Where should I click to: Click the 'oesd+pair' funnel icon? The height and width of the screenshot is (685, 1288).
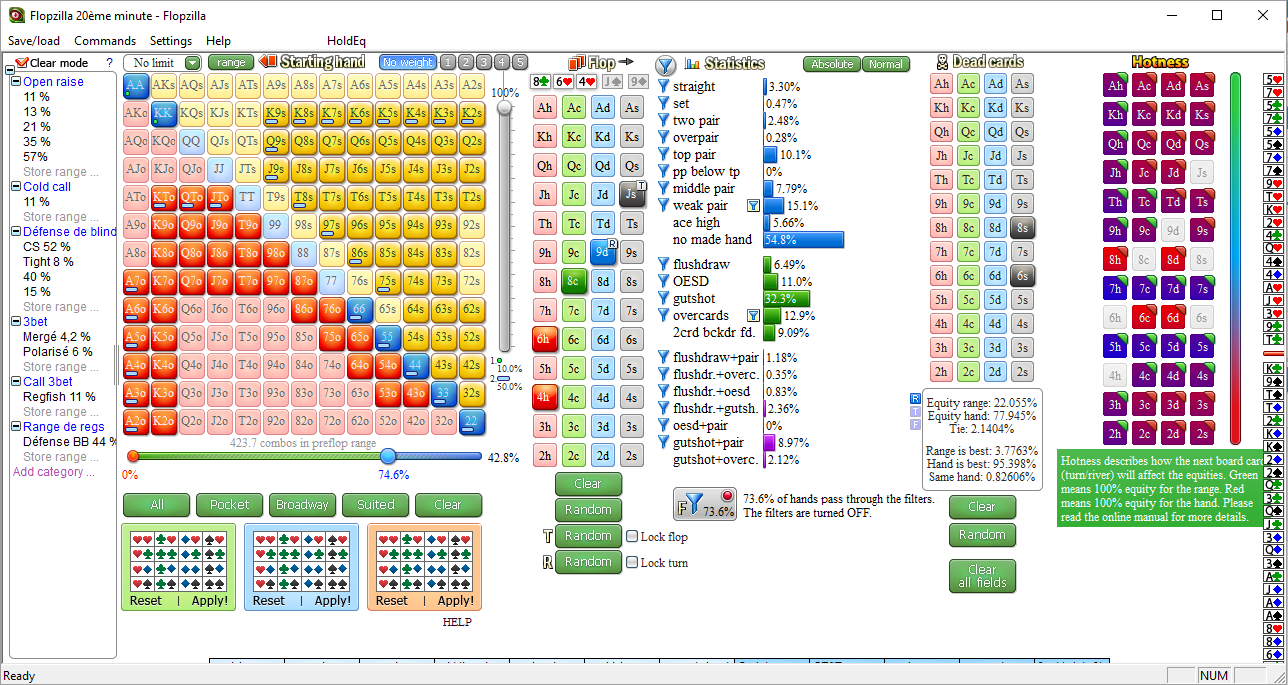[x=663, y=425]
